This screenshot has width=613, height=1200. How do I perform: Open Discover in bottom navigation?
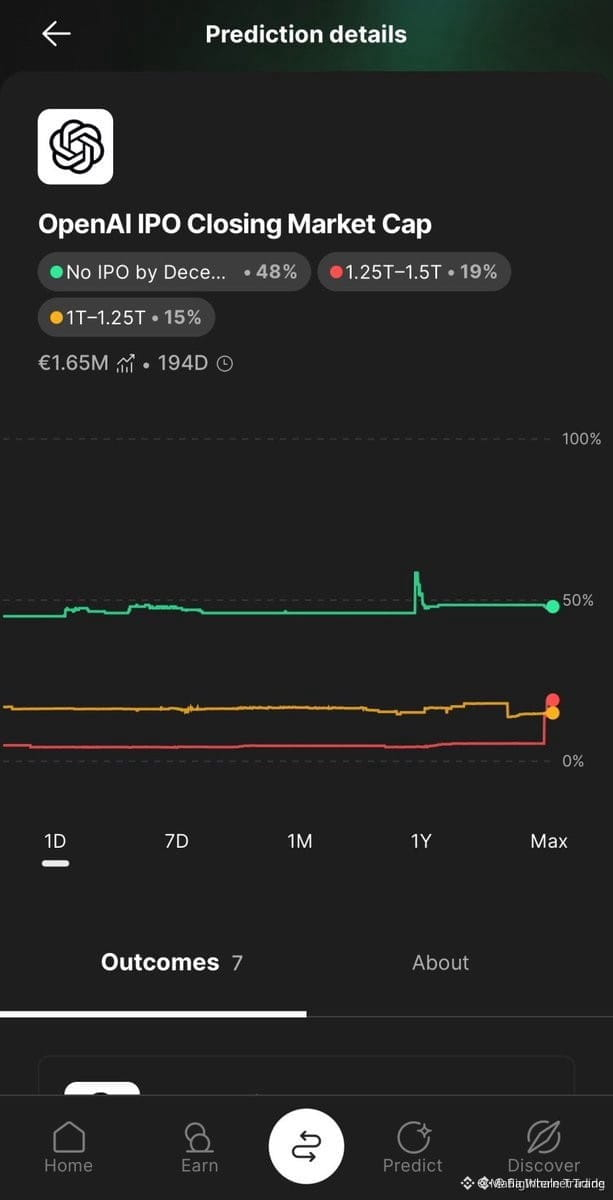coord(543,1147)
